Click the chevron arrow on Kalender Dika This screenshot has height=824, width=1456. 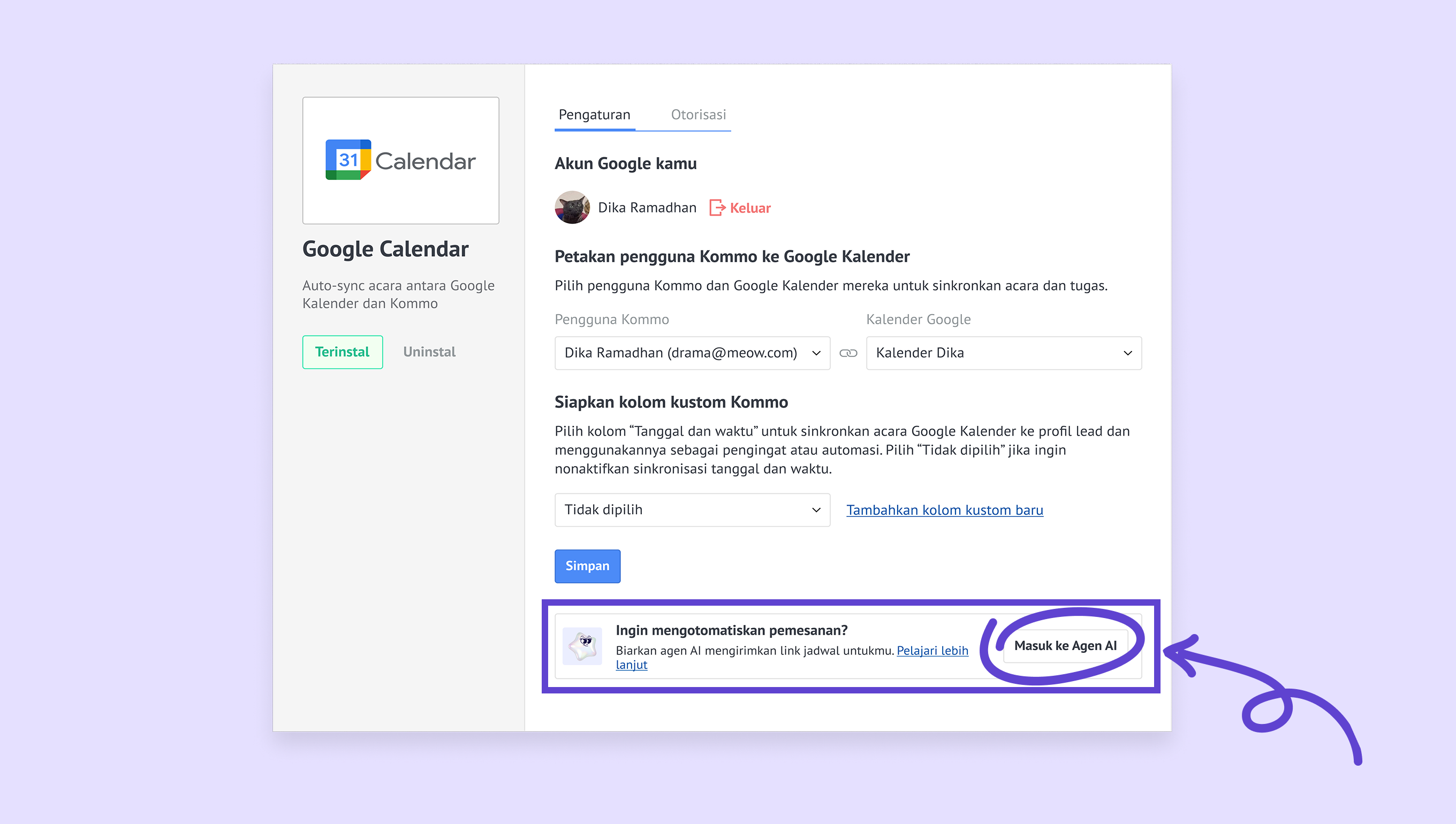pyautogui.click(x=1128, y=353)
